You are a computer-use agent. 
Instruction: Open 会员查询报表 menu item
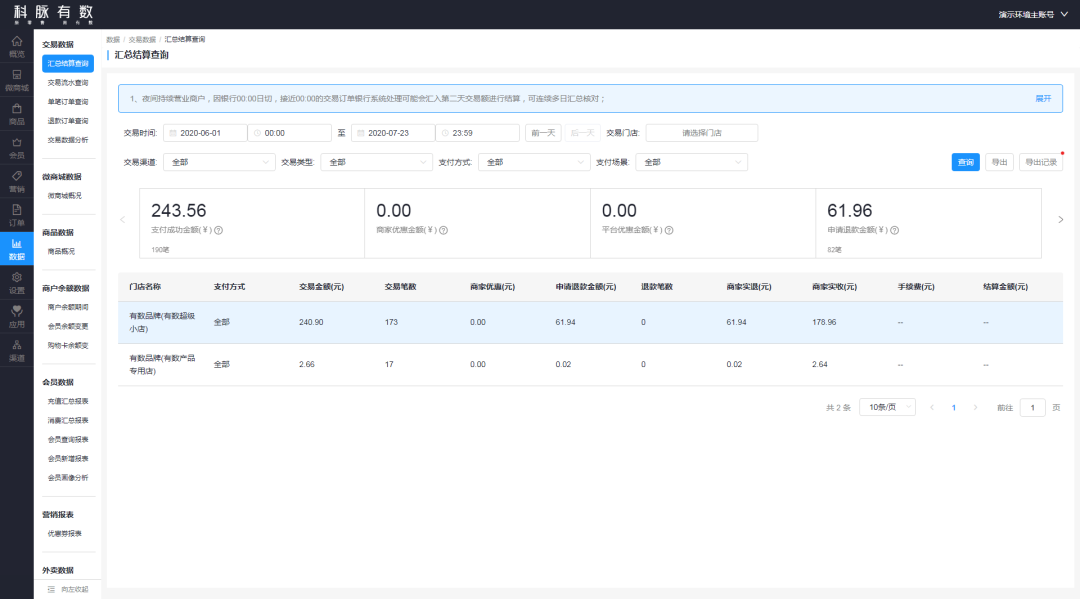pyautogui.click(x=68, y=439)
